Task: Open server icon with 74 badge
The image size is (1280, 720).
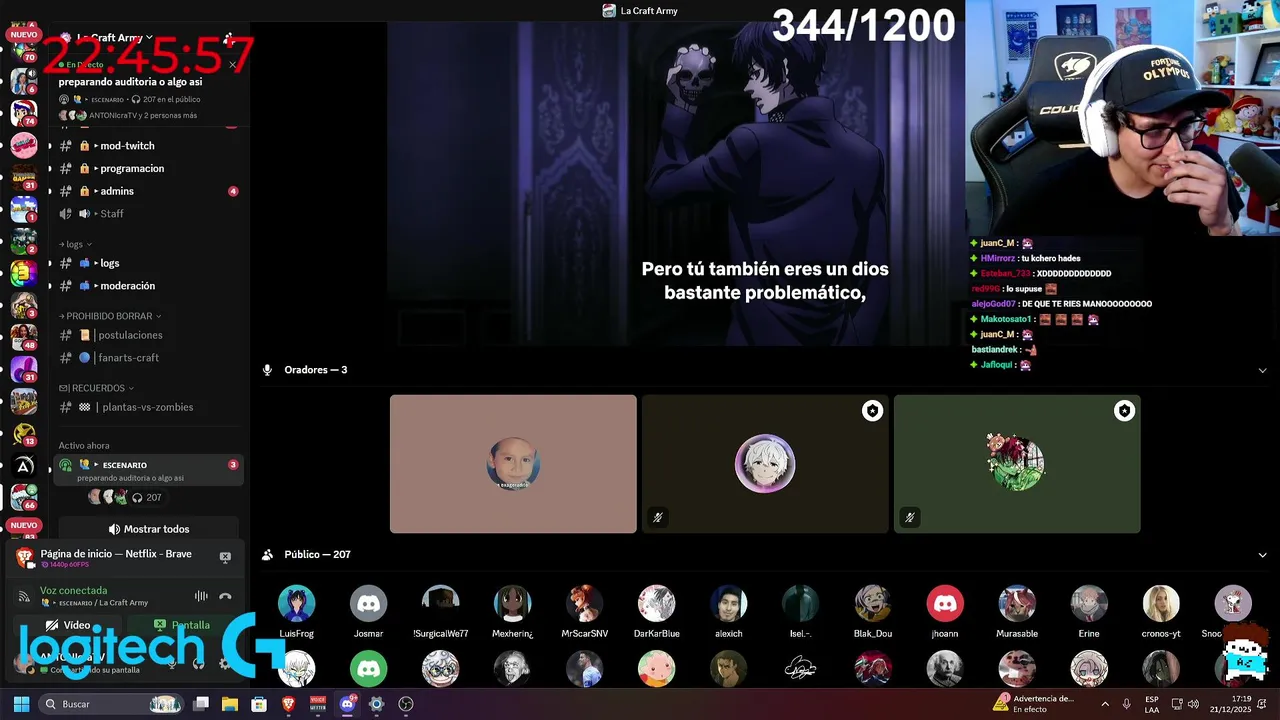Action: pos(23,112)
